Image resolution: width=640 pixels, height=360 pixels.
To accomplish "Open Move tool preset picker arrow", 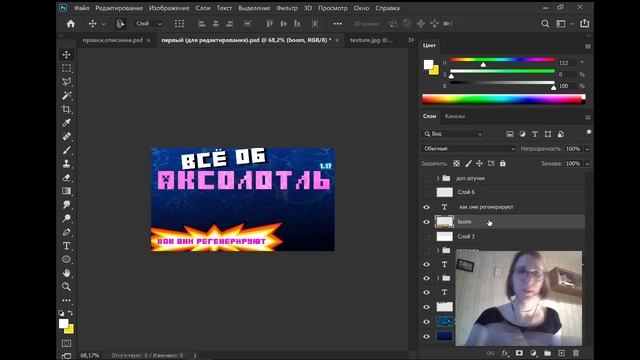I will point(104,24).
